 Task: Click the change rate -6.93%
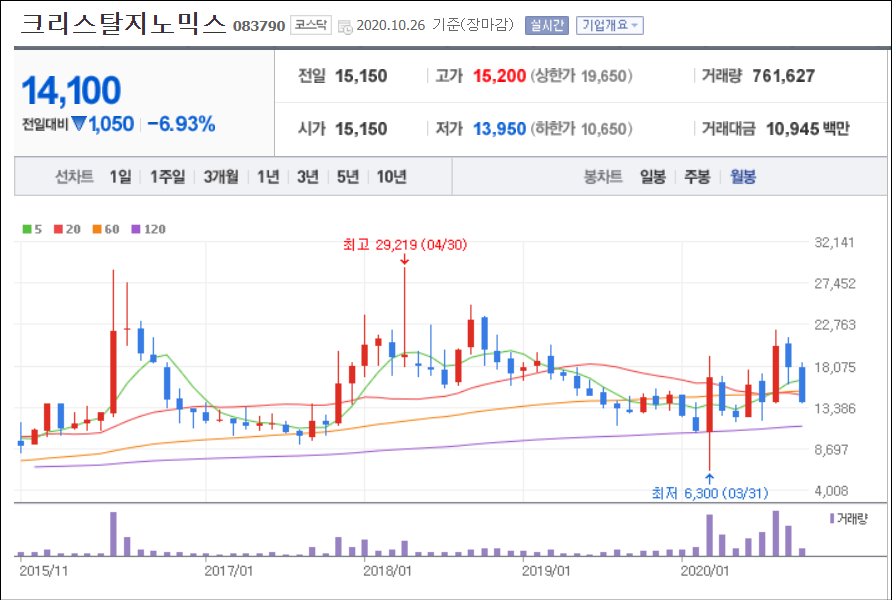[x=181, y=124]
